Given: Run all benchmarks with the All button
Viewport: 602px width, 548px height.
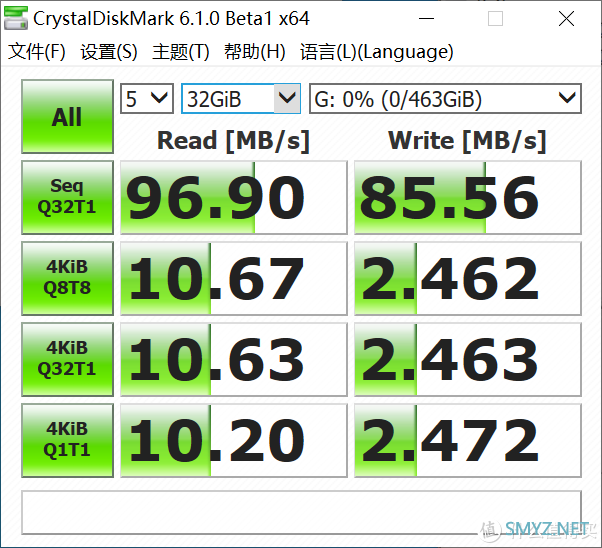Looking at the screenshot, I should coord(68,116).
